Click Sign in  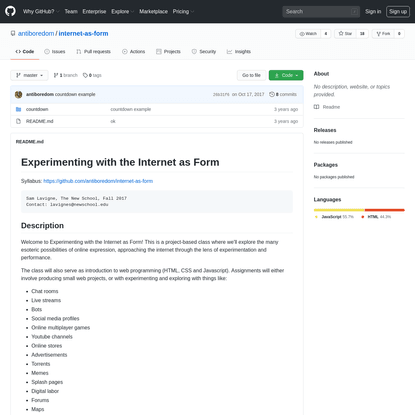(x=373, y=11)
